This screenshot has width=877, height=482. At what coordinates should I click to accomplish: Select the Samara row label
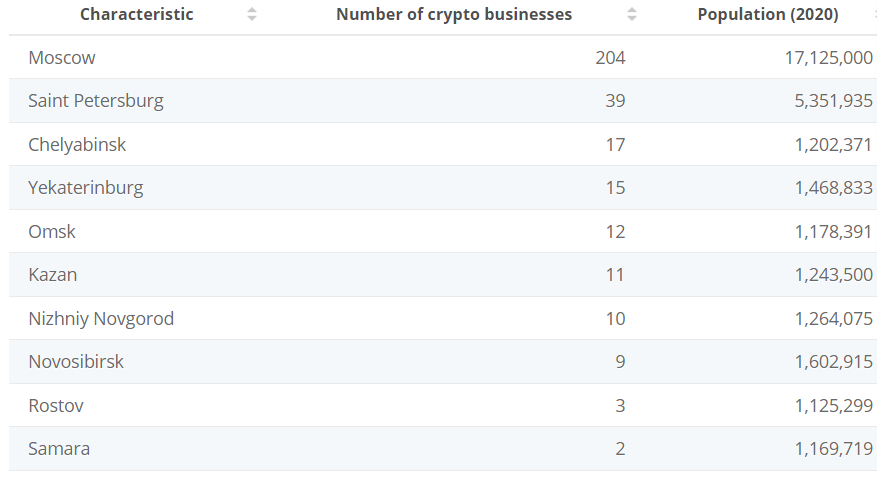pyautogui.click(x=59, y=448)
